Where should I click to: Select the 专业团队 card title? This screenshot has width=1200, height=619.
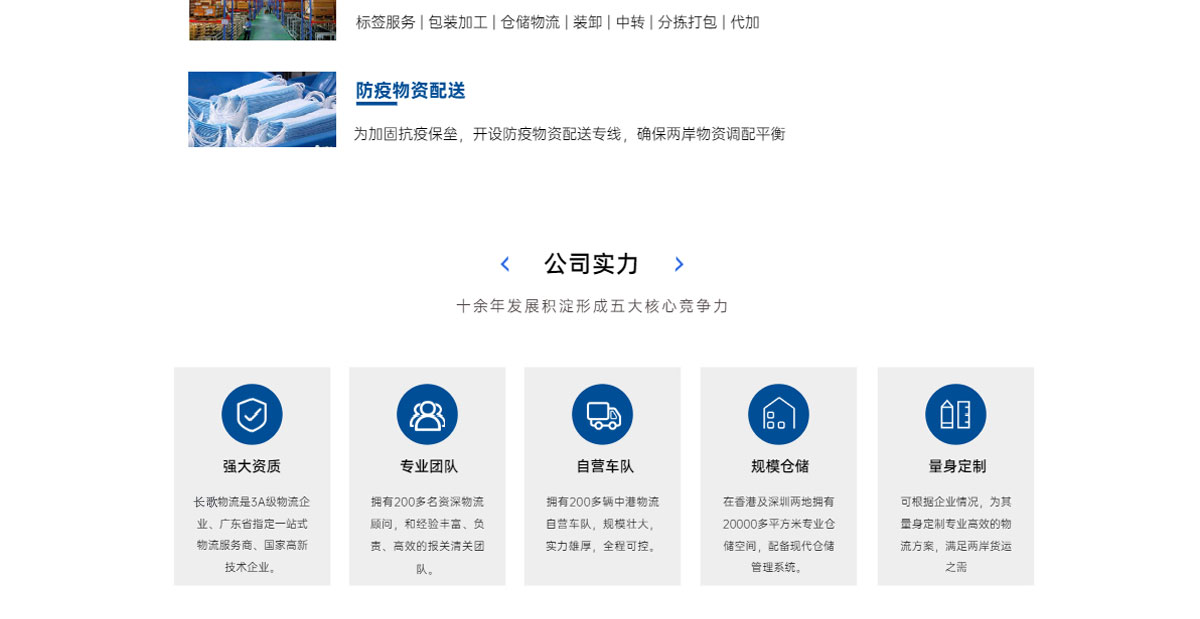point(428,466)
